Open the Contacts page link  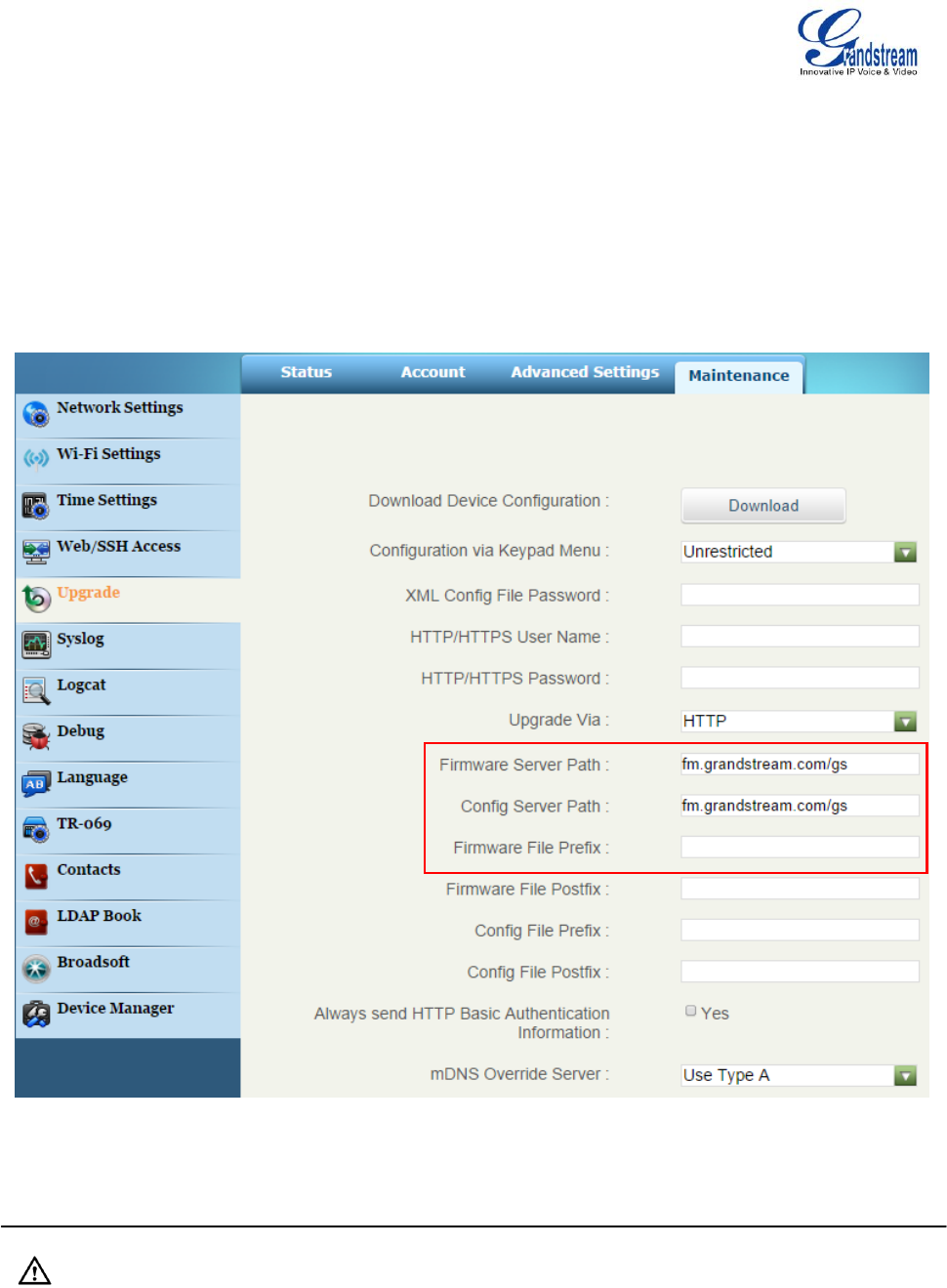89,869
